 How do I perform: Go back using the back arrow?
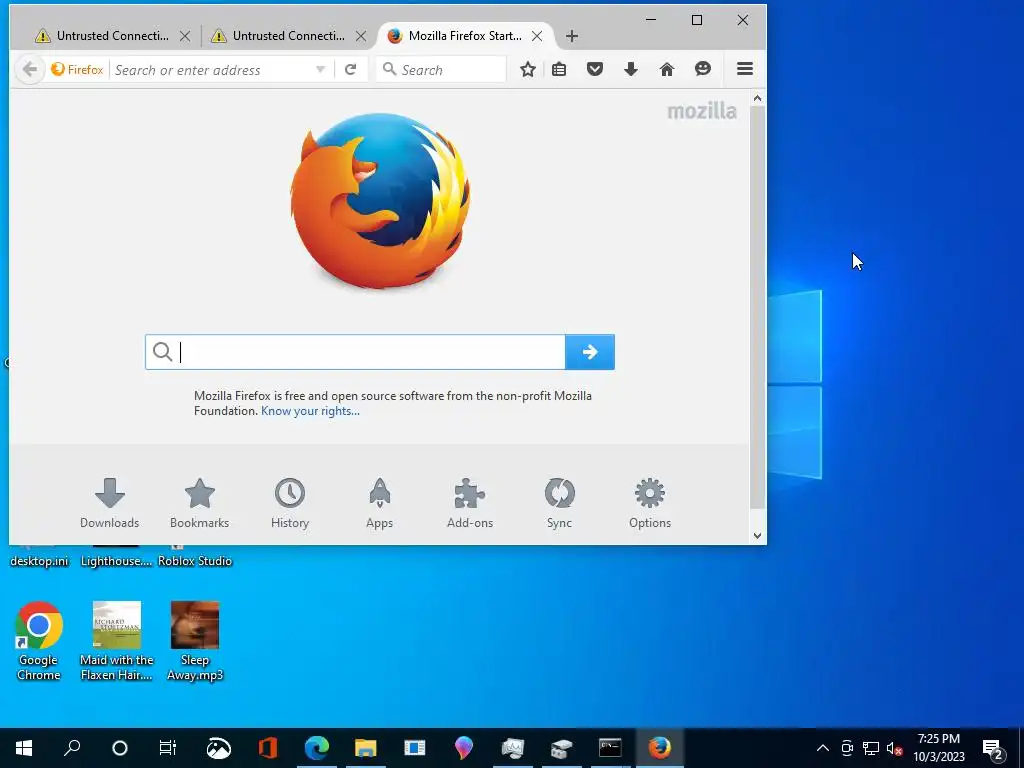pyautogui.click(x=29, y=69)
